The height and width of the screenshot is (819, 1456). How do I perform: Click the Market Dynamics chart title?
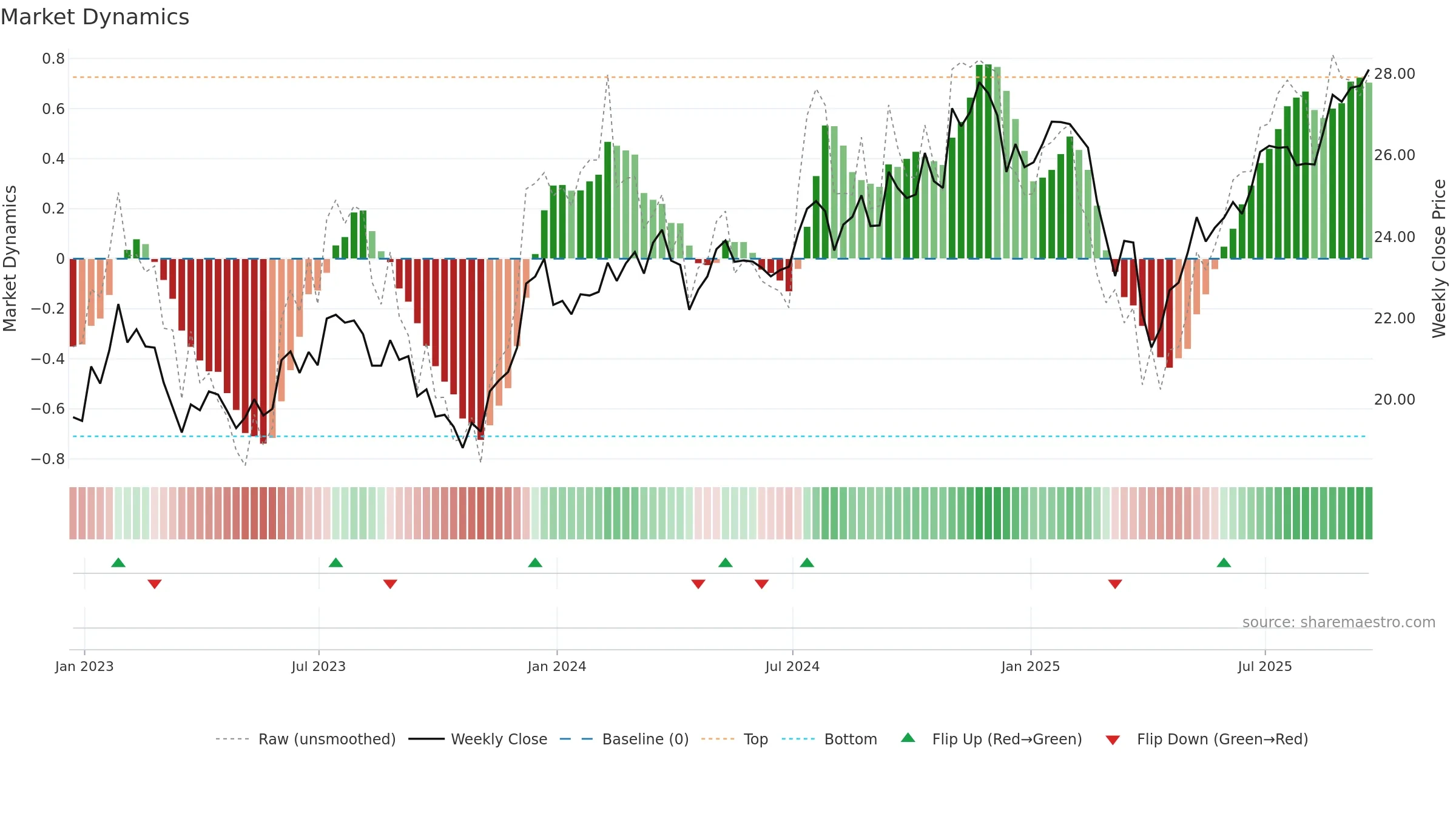tap(95, 17)
